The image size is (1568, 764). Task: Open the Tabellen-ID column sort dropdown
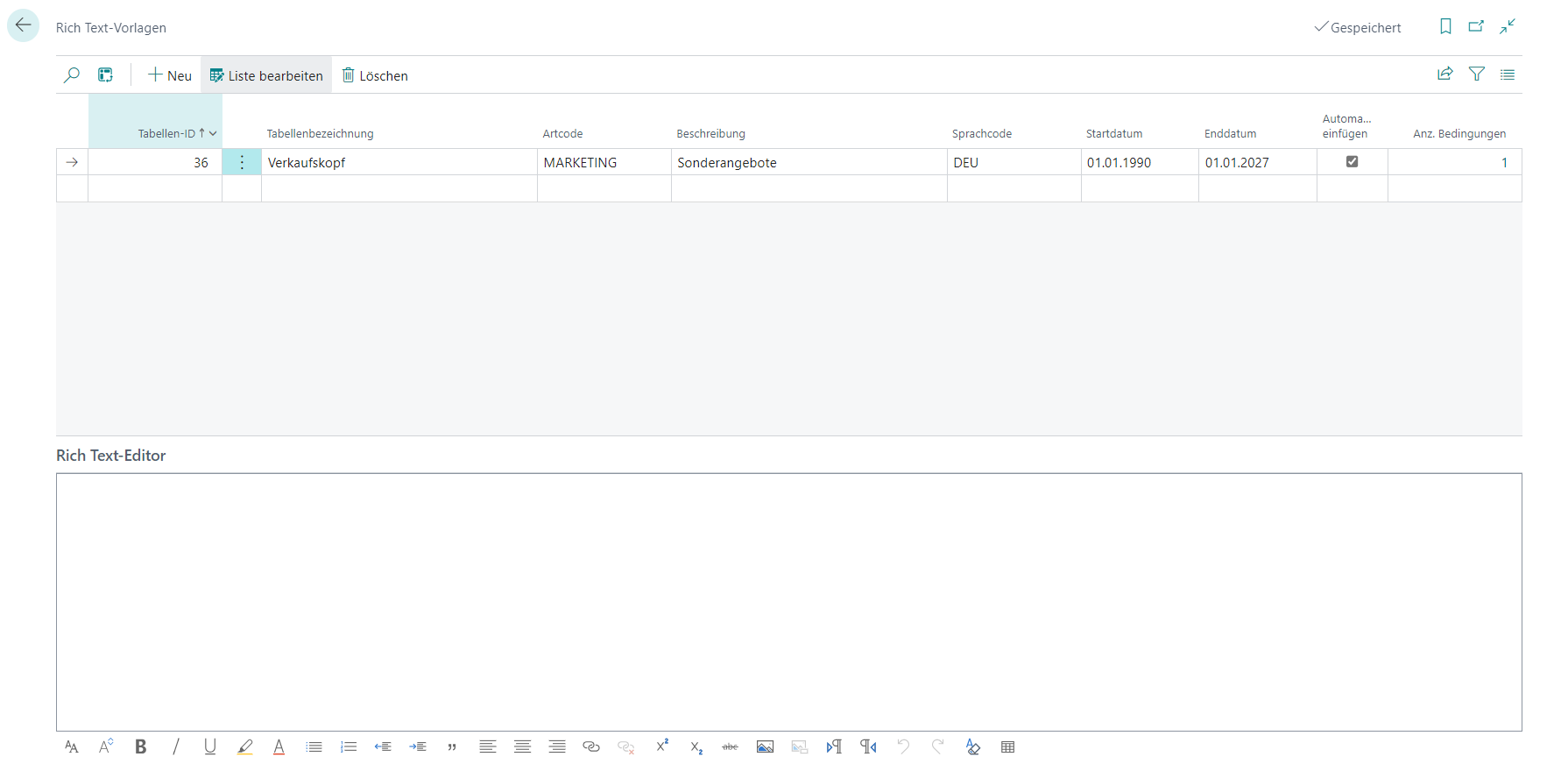213,133
